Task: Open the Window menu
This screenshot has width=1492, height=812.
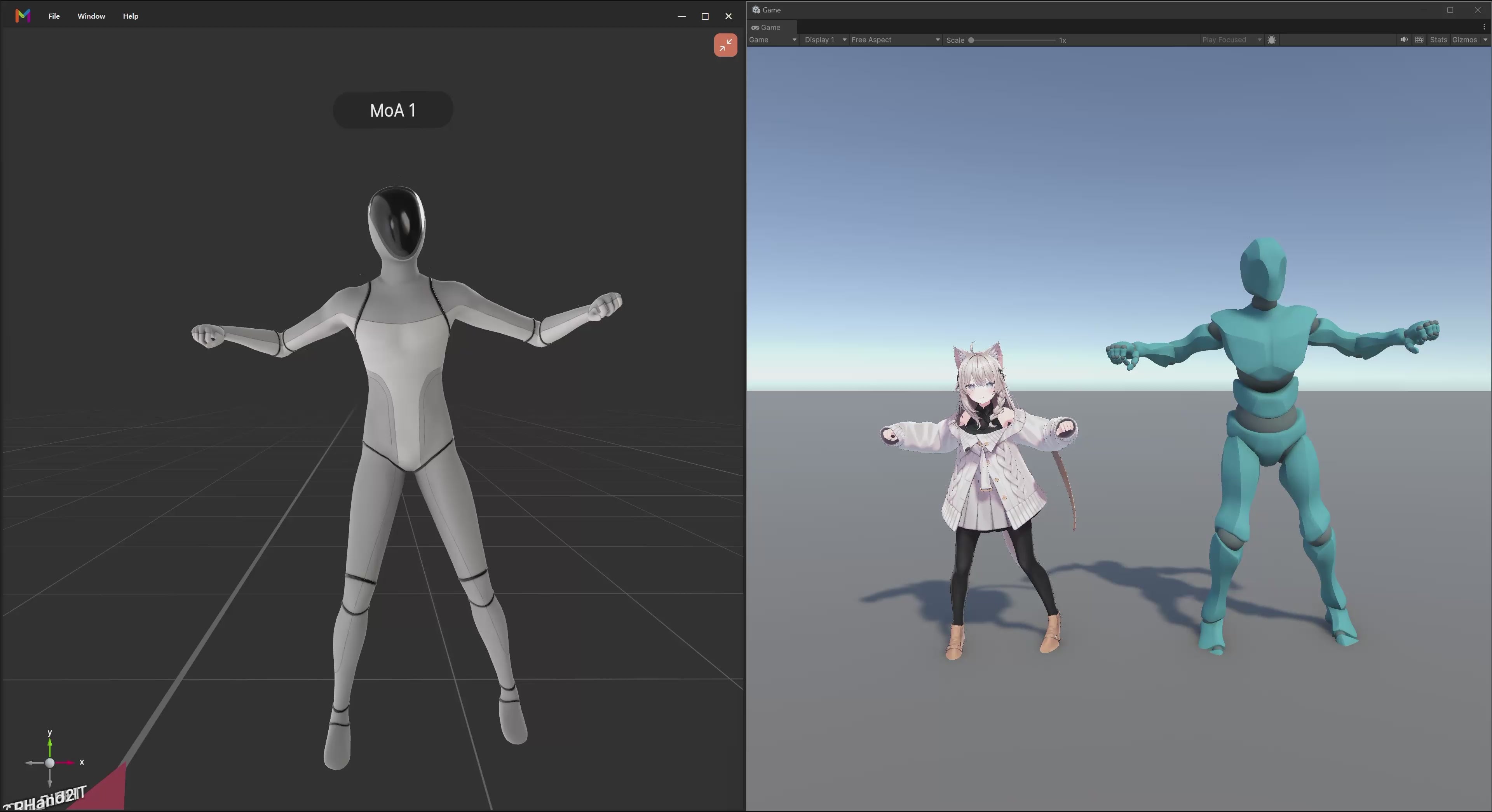Action: pos(92,16)
